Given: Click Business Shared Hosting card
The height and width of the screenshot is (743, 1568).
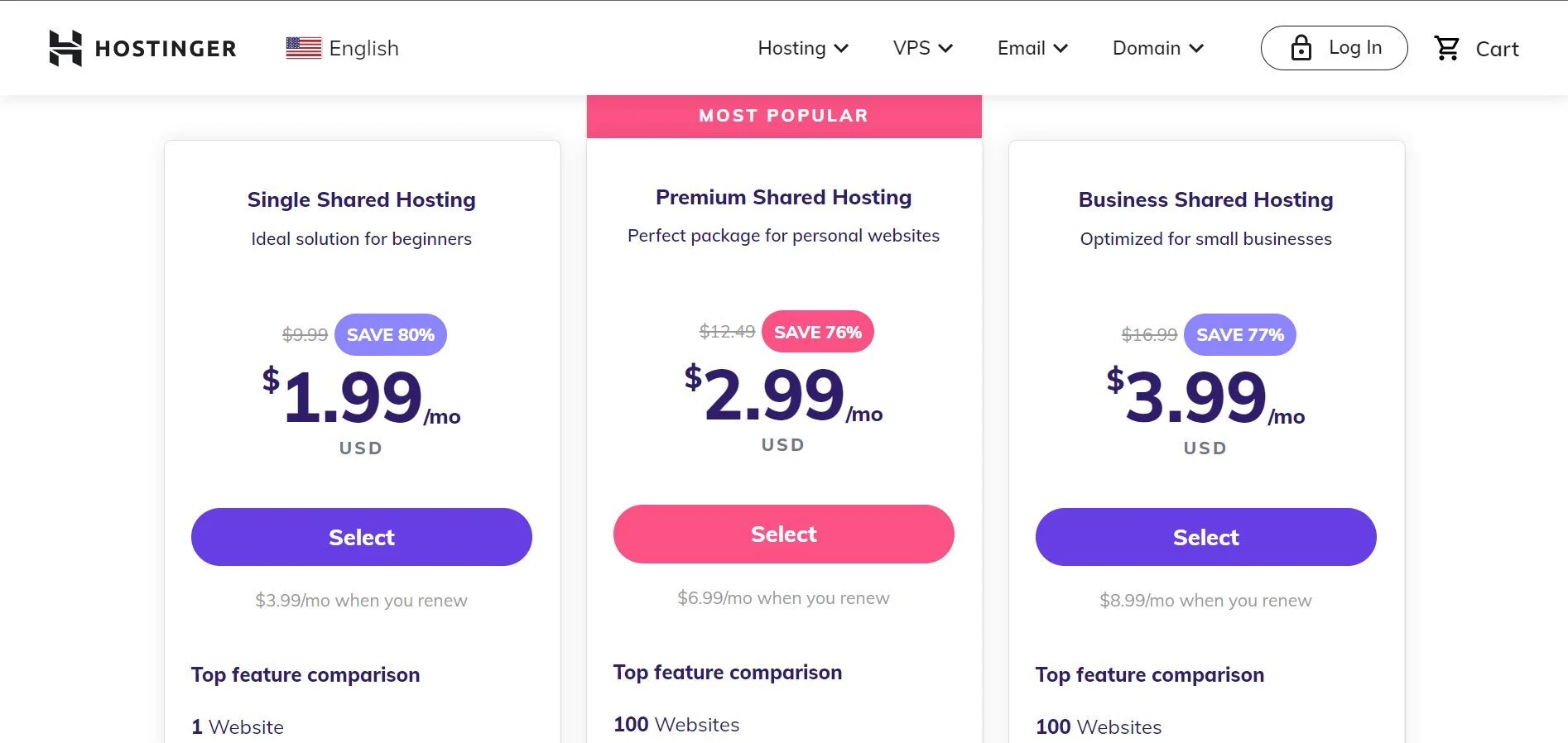Looking at the screenshot, I should point(1205,372).
